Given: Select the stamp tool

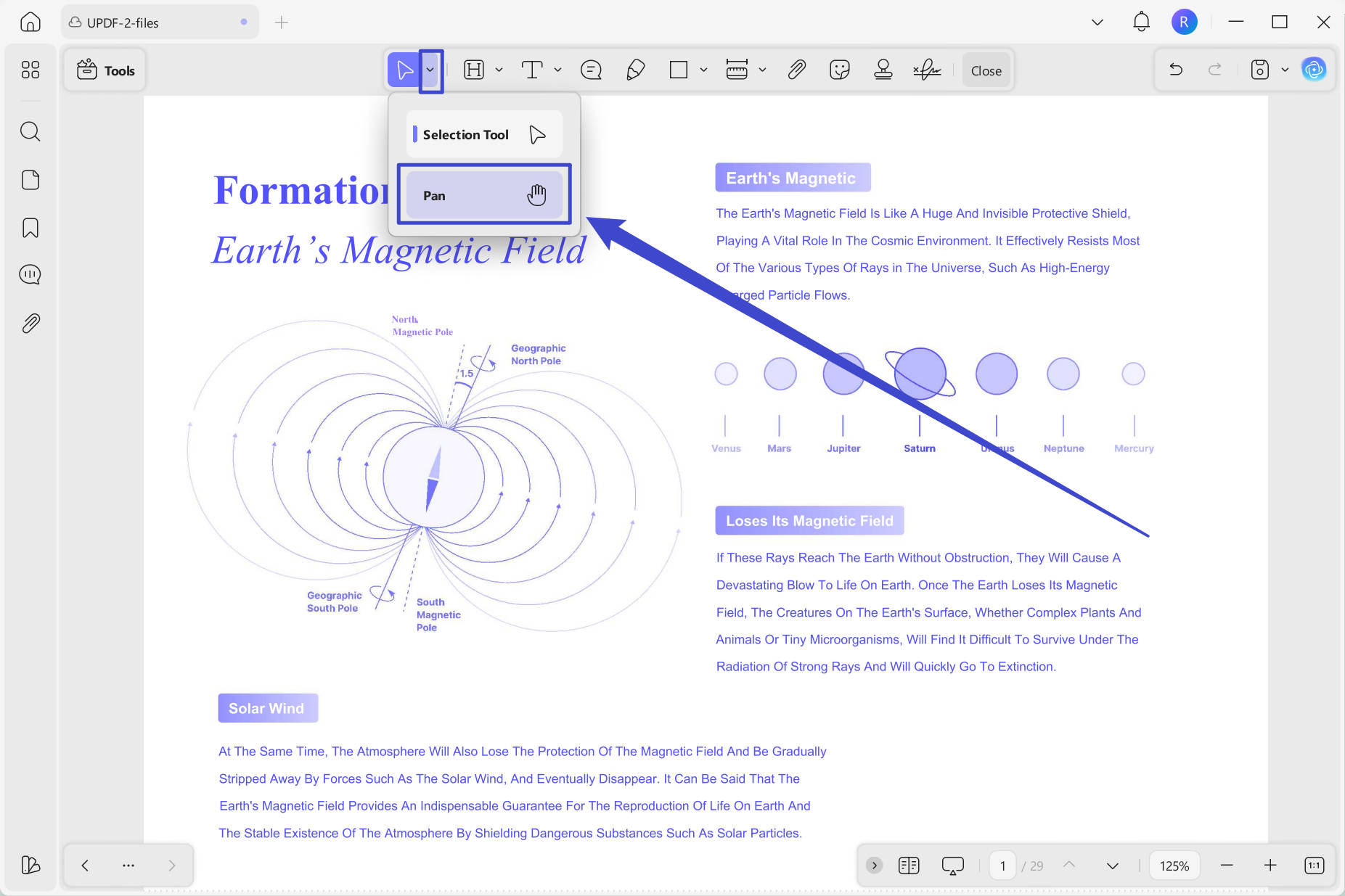Looking at the screenshot, I should tap(883, 70).
